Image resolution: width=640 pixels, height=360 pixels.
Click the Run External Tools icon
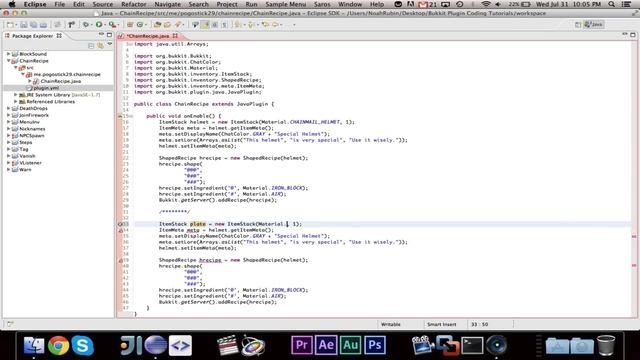[x=112, y=25]
